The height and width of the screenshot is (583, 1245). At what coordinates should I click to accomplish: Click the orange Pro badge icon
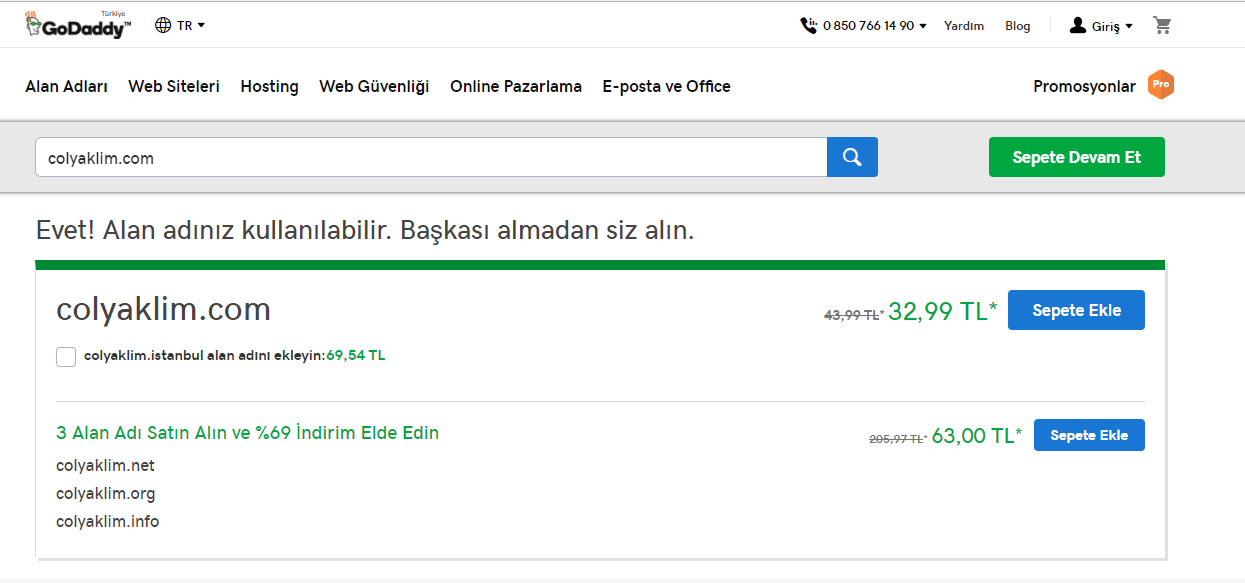1160,85
